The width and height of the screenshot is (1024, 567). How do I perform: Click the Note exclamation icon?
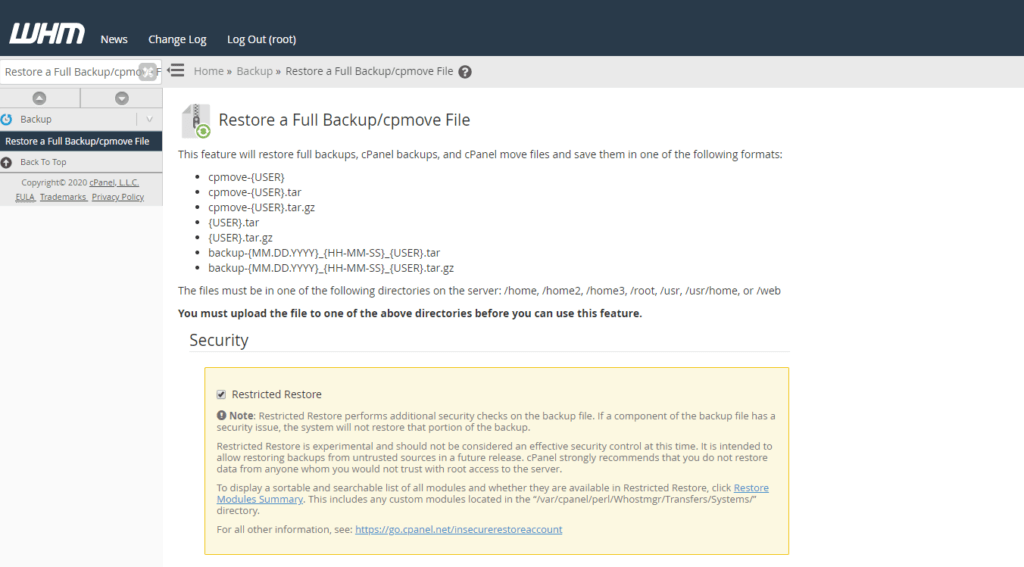[x=221, y=415]
